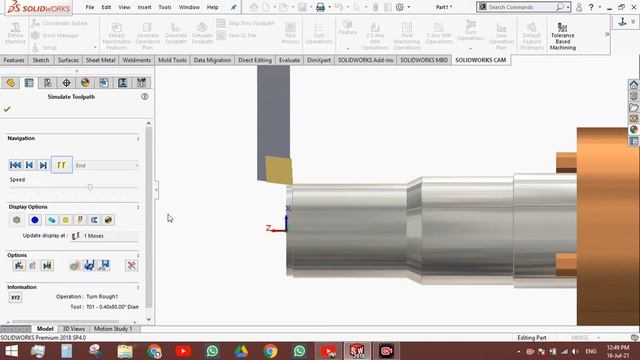This screenshot has height=360, width=640.
Task: Step simulation forward one move
Action: (x=43, y=165)
